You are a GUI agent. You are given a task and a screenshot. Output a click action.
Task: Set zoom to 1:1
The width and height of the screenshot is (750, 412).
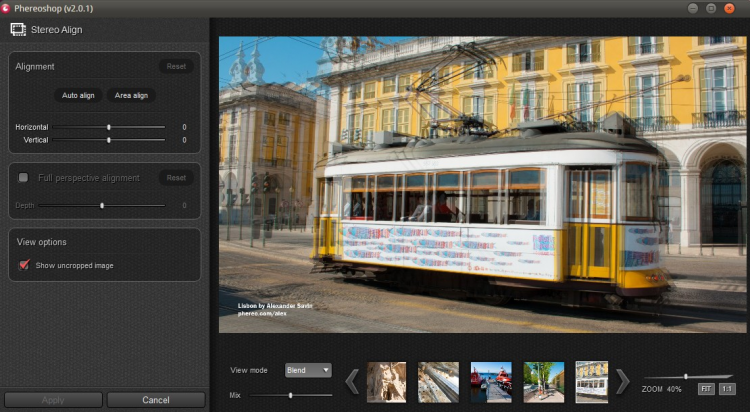click(727, 388)
